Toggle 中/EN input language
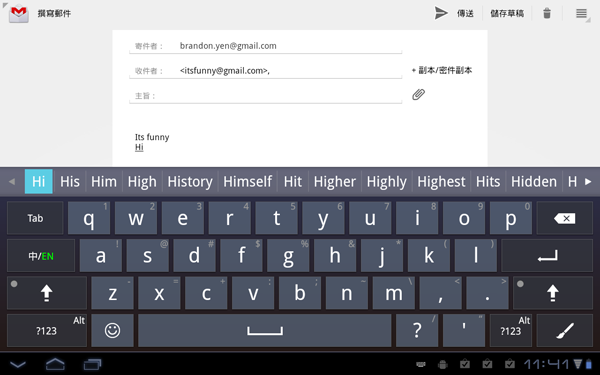600x375 pixels. pyautogui.click(x=41, y=256)
